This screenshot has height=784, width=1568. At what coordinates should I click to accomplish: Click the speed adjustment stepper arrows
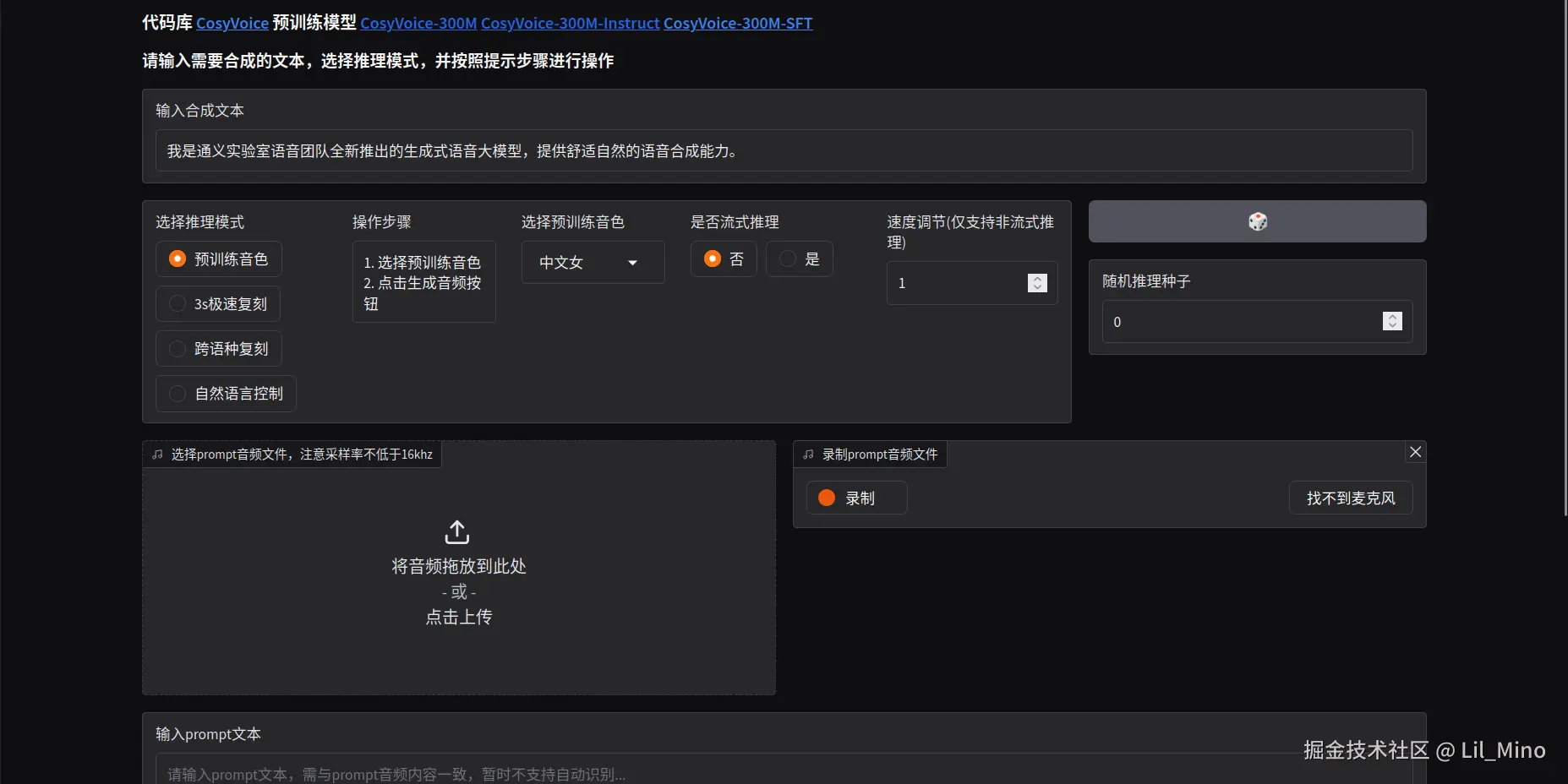(1037, 283)
